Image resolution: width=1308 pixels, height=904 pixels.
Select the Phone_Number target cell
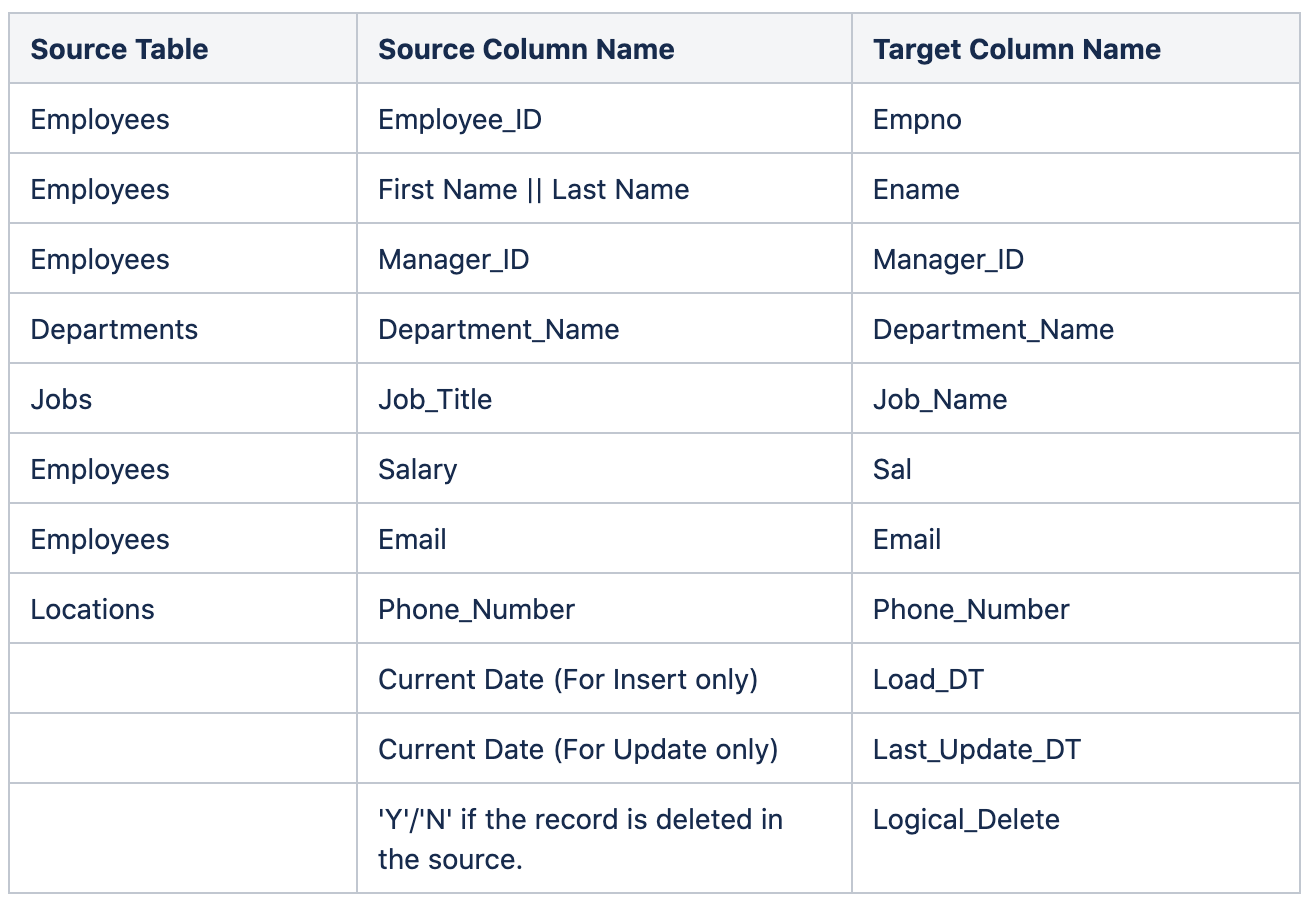(x=970, y=609)
